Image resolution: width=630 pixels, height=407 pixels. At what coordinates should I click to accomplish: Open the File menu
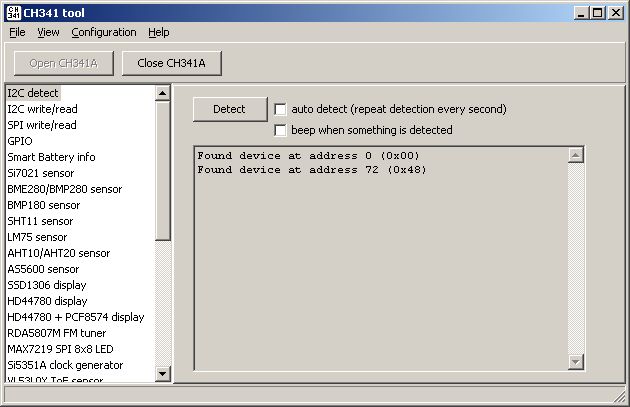[17, 32]
